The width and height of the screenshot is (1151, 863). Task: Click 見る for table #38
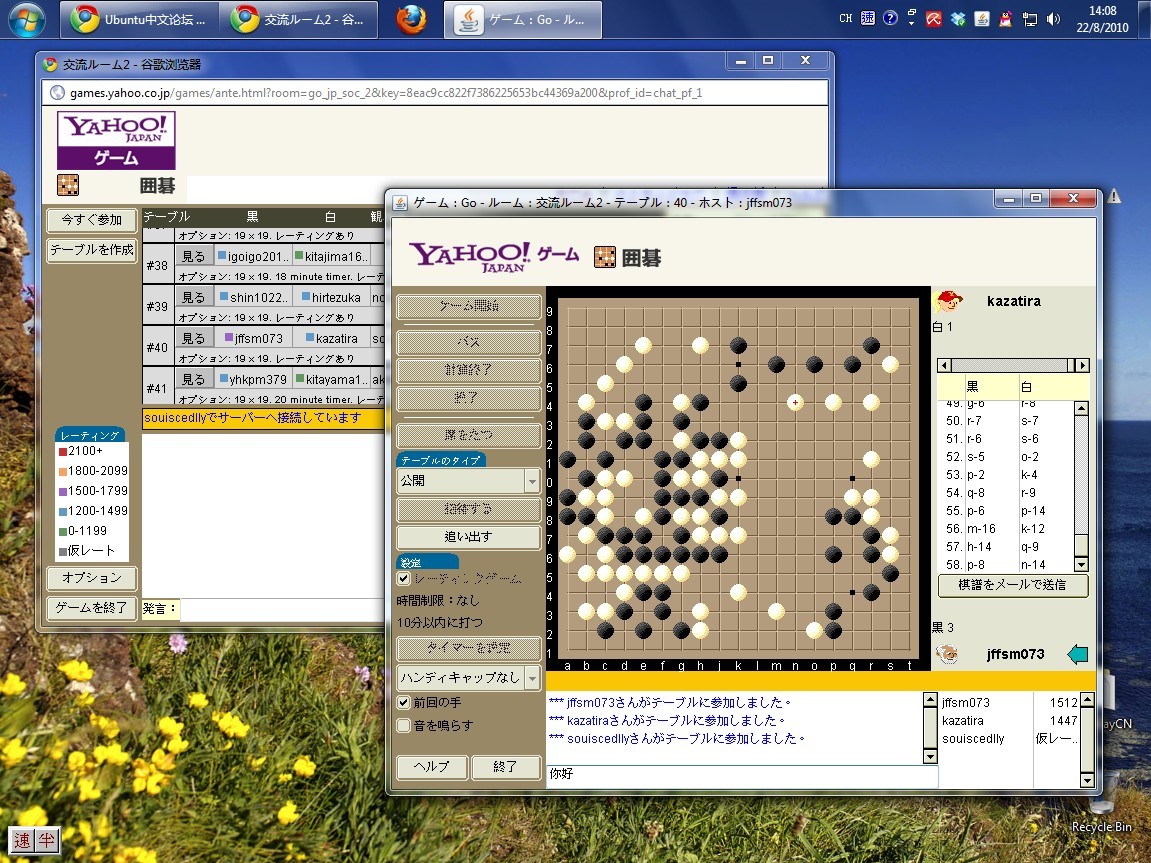pos(194,256)
